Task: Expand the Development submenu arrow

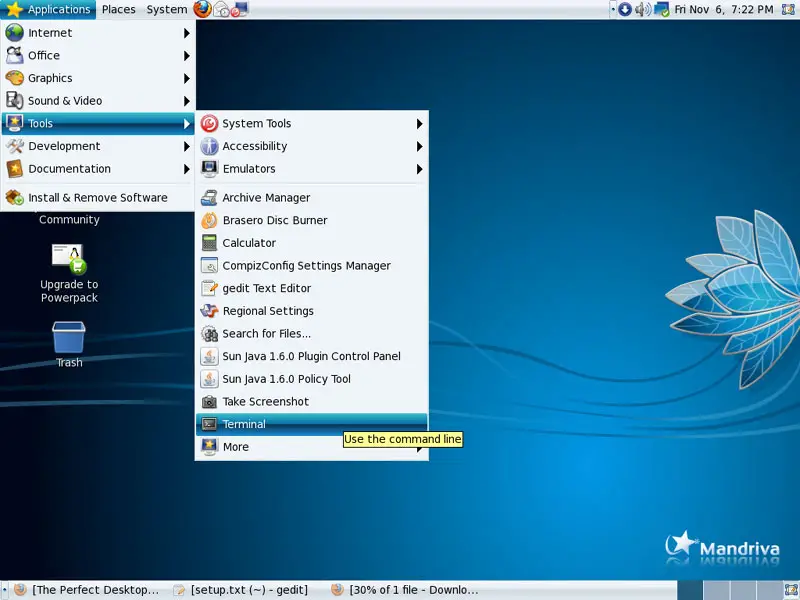Action: point(187,146)
